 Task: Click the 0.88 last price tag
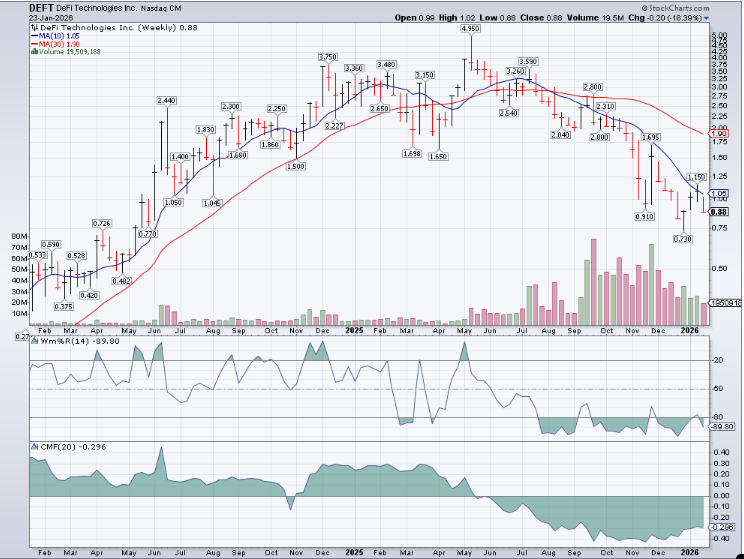(718, 212)
